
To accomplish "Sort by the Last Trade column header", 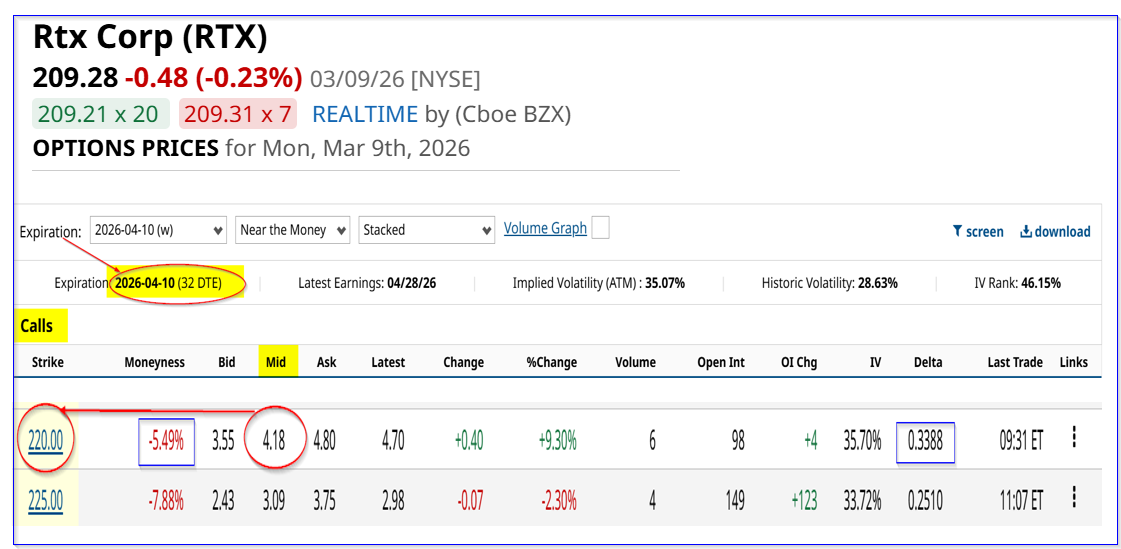I will pyautogui.click(x=1014, y=362).
